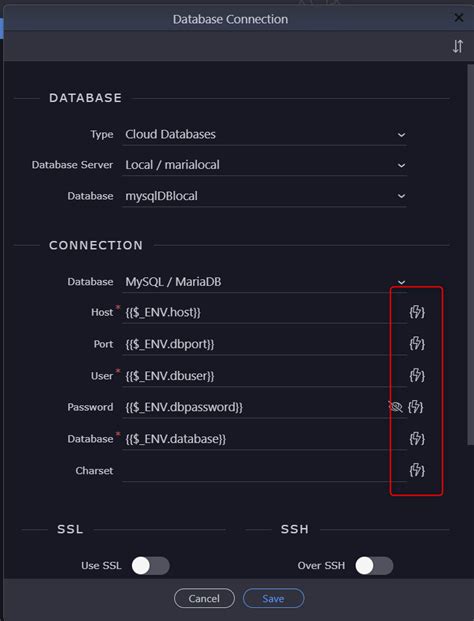This screenshot has width=474, height=621.
Task: Expand the mysqlDBlocal database dropdown
Action: pyautogui.click(x=264, y=196)
